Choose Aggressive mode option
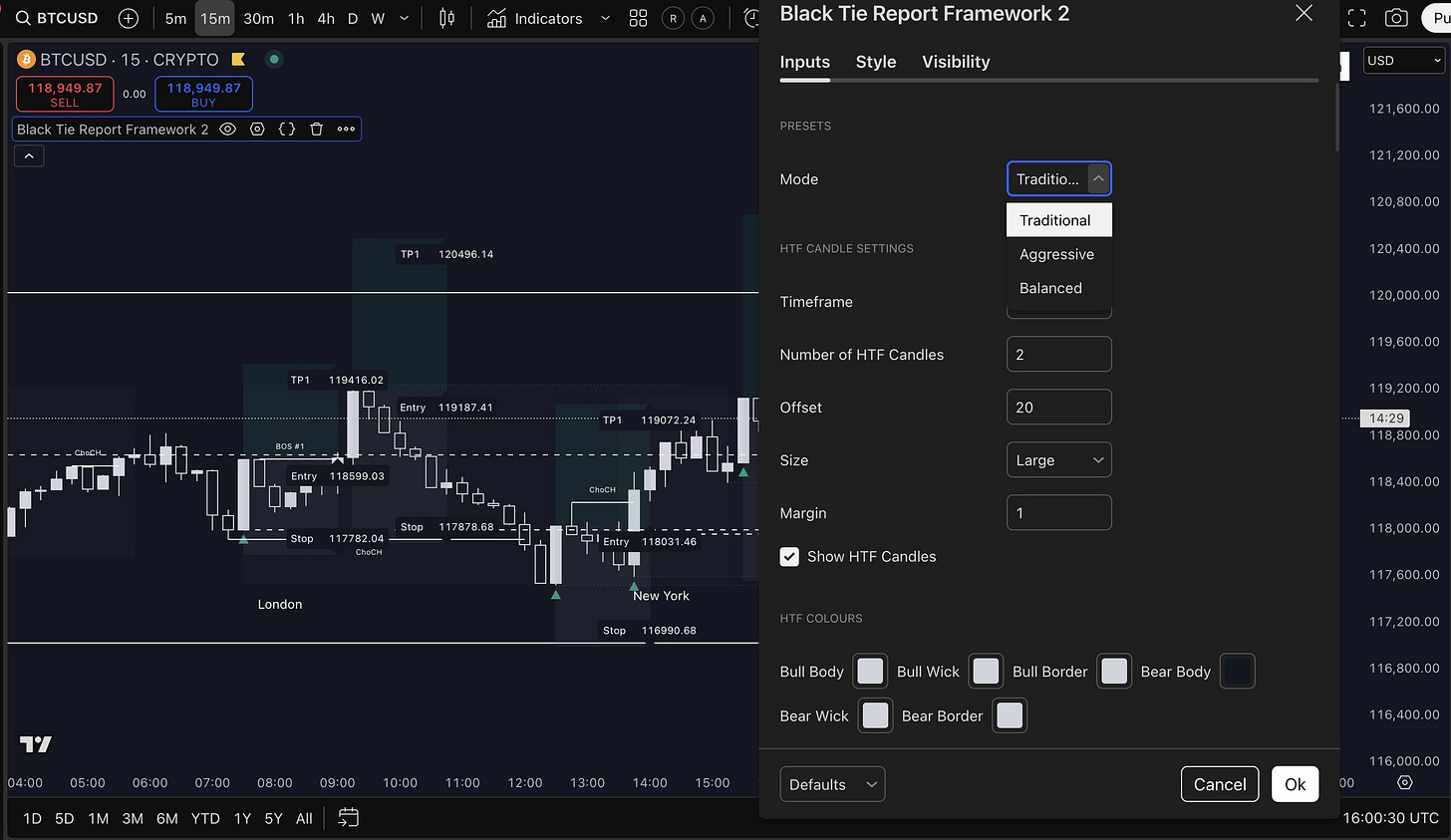Image resolution: width=1451 pixels, height=840 pixels. pyautogui.click(x=1059, y=254)
